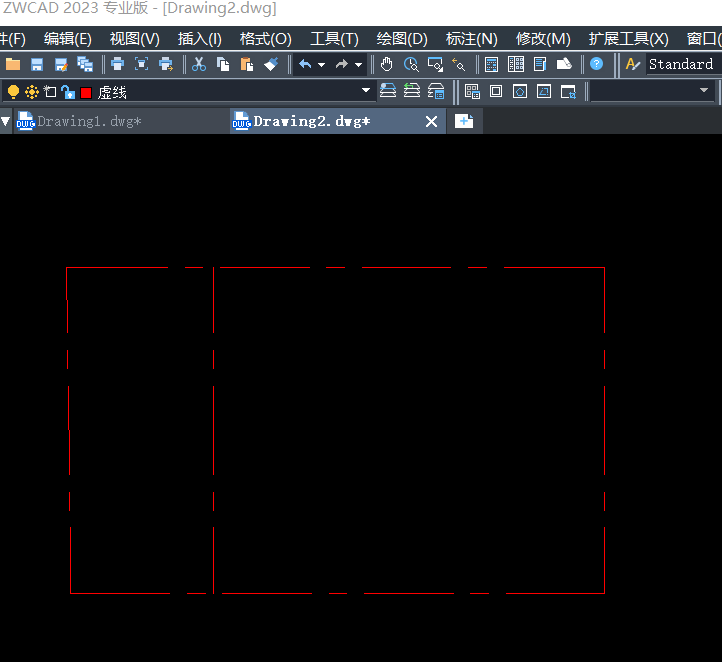The image size is (722, 662).
Task: Click the red color swatch of 虚线 layer
Action: click(86, 93)
